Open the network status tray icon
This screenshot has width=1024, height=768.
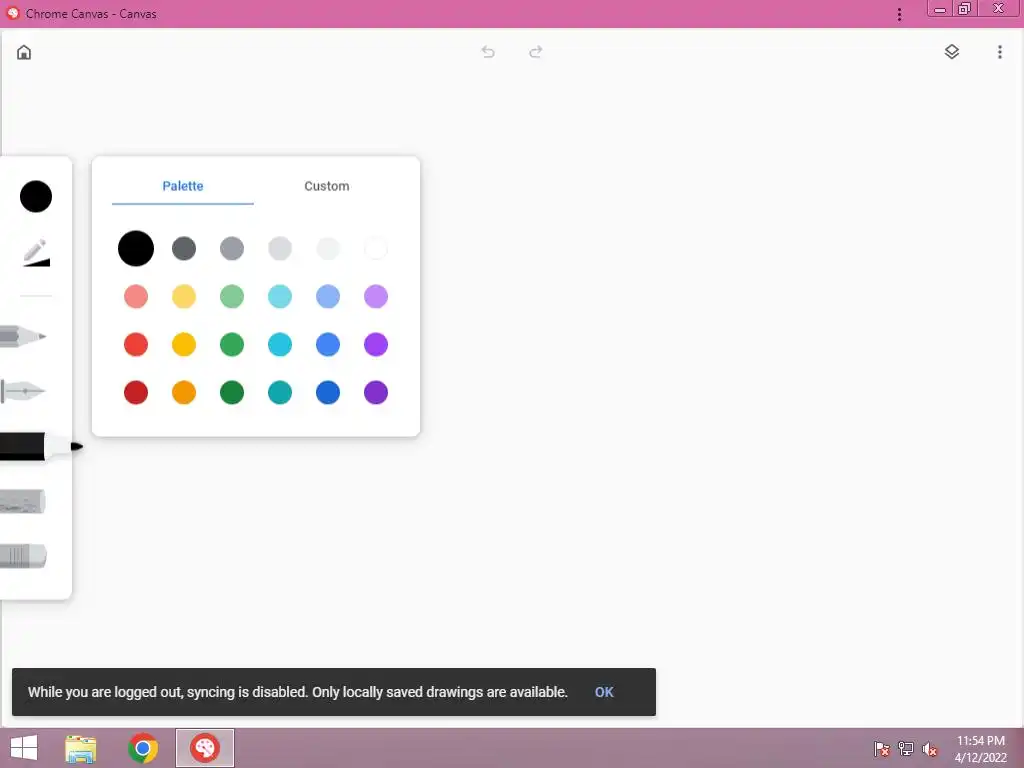(x=906, y=749)
